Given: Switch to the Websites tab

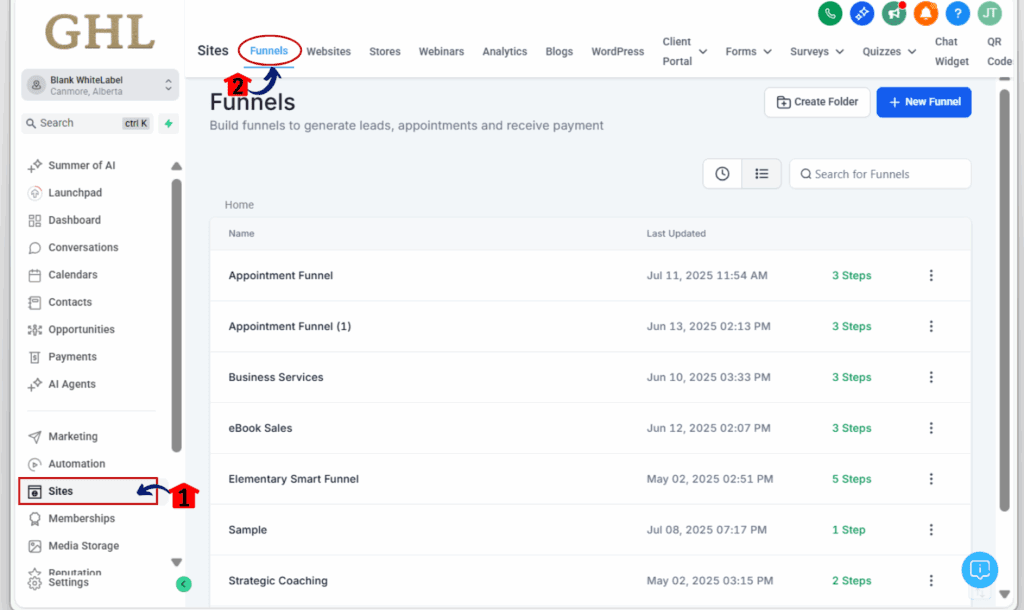Looking at the screenshot, I should 328,51.
